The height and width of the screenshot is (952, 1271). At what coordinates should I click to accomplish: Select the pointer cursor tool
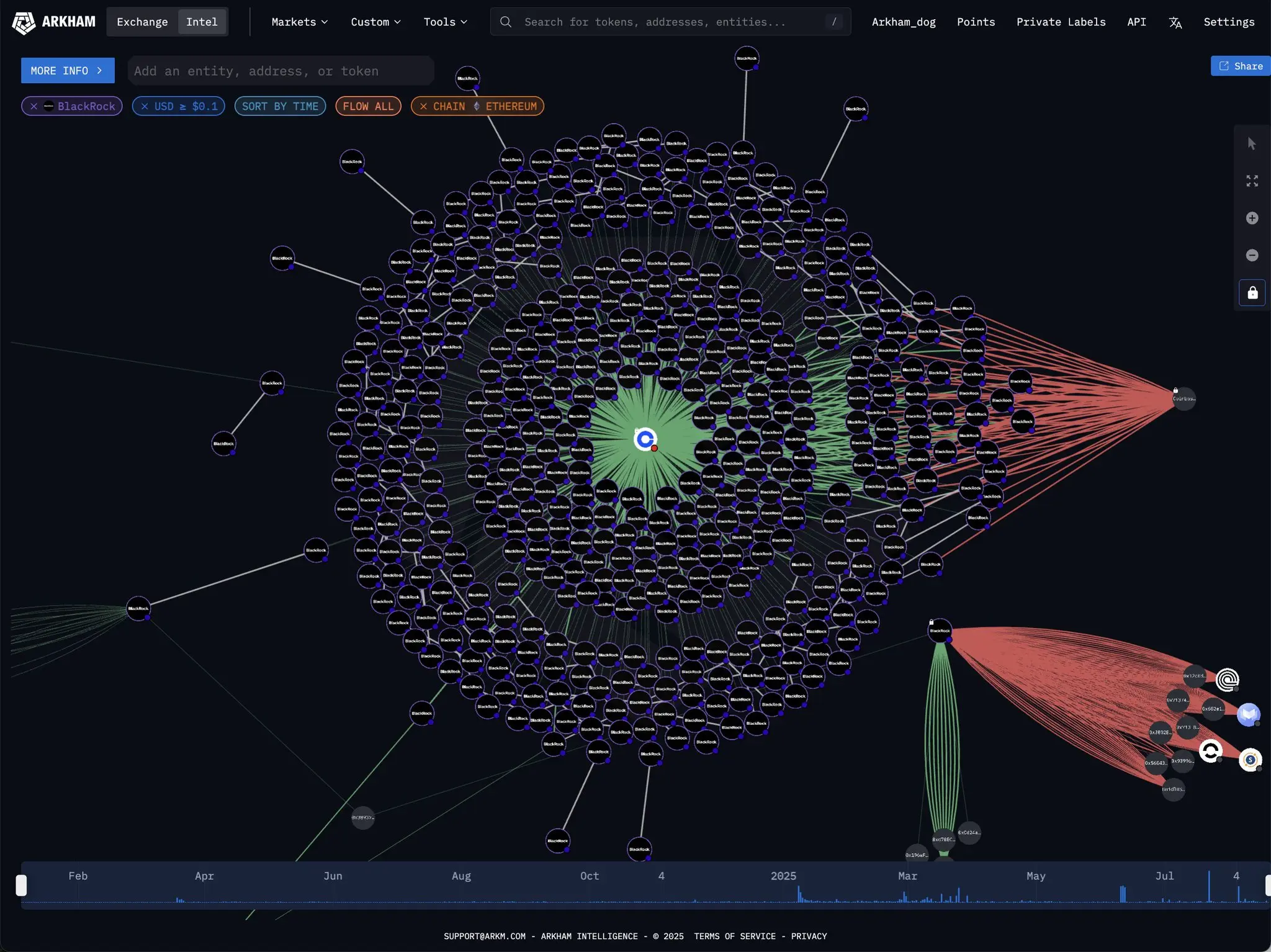pos(1252,144)
